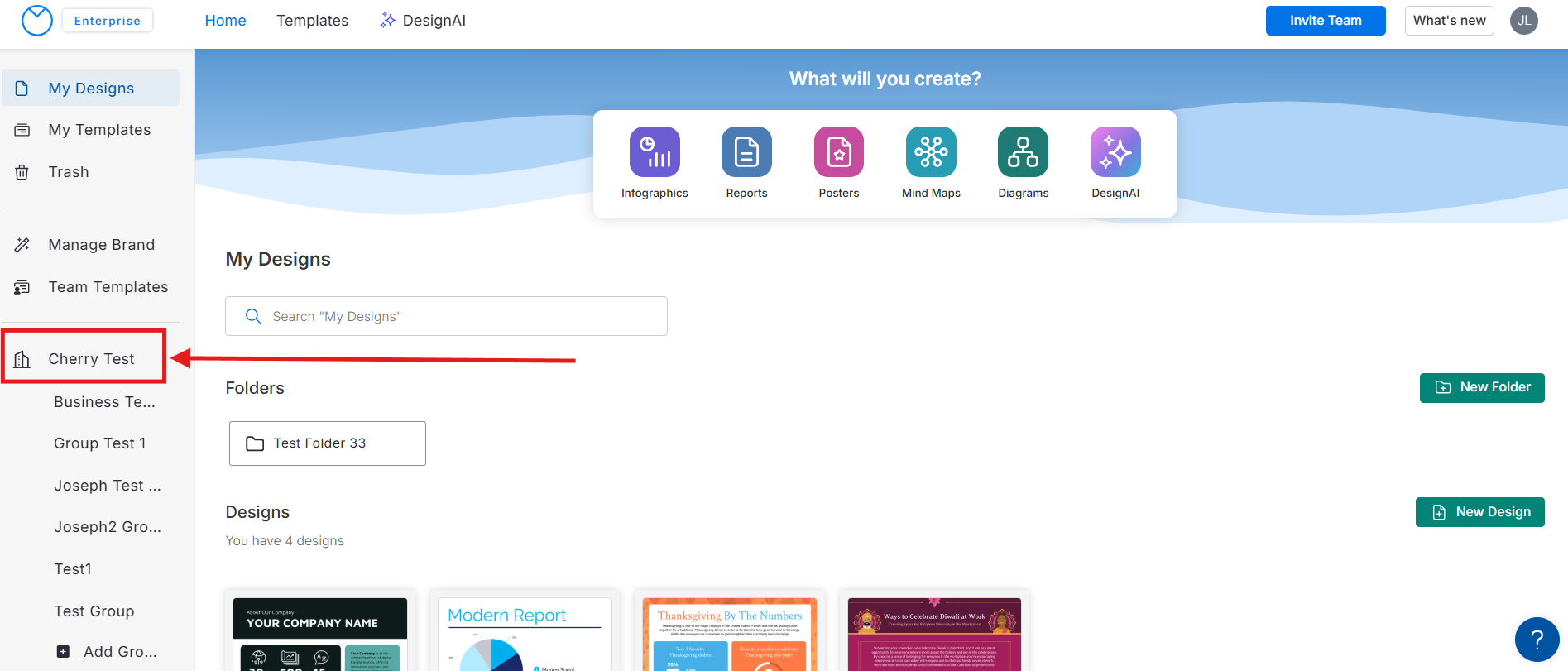Launch the DesignAI sparkle icon tile
1568x671 pixels.
(1115, 152)
